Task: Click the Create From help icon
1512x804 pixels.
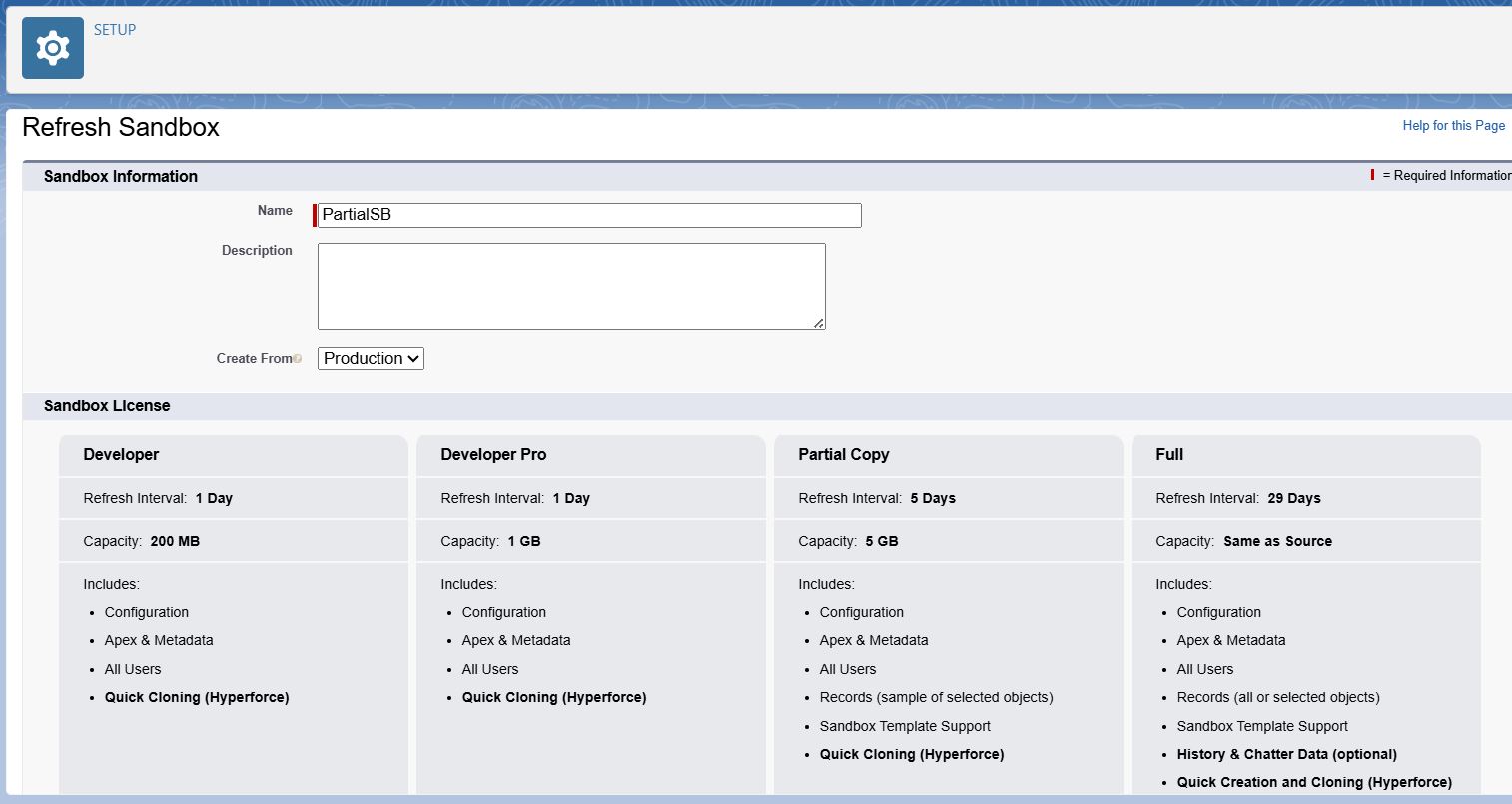Action: (298, 359)
